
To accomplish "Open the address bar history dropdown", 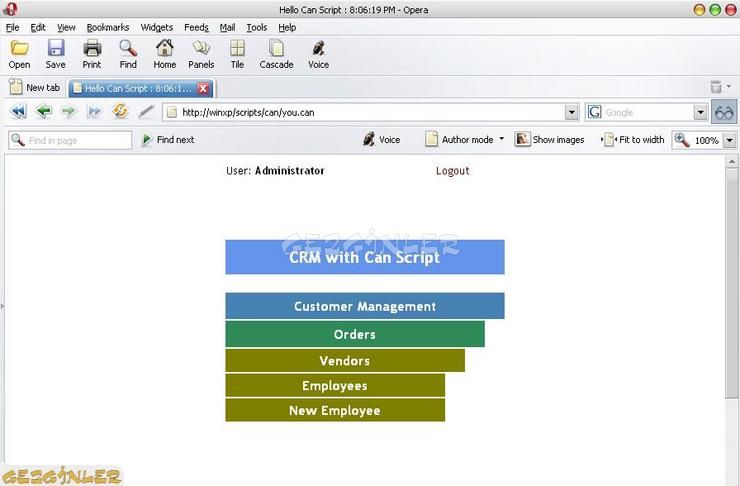I will 572,112.
